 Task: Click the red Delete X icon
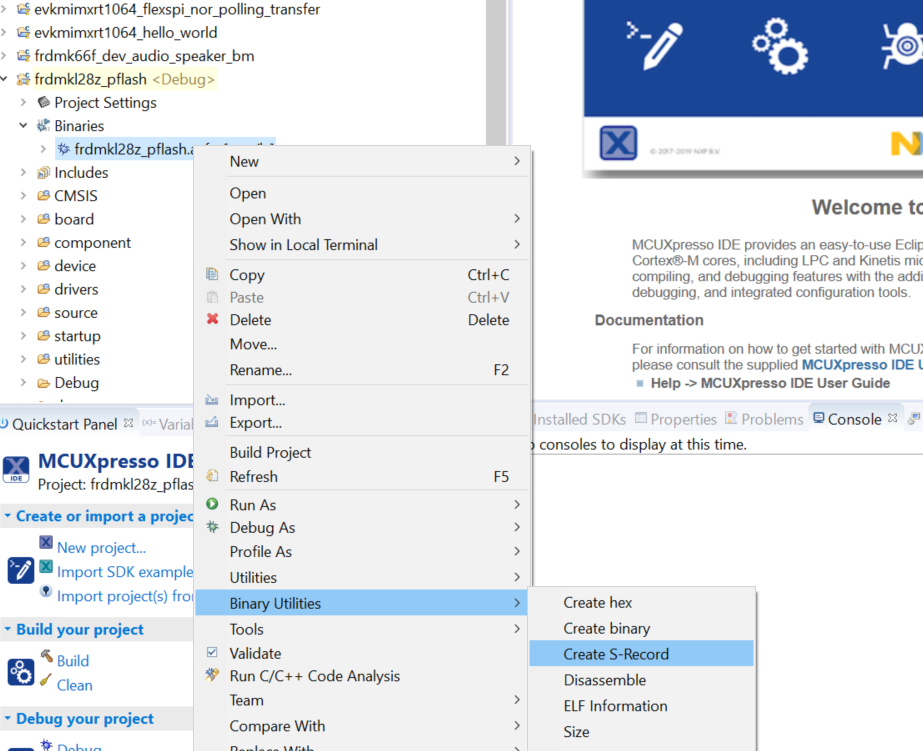click(x=213, y=319)
